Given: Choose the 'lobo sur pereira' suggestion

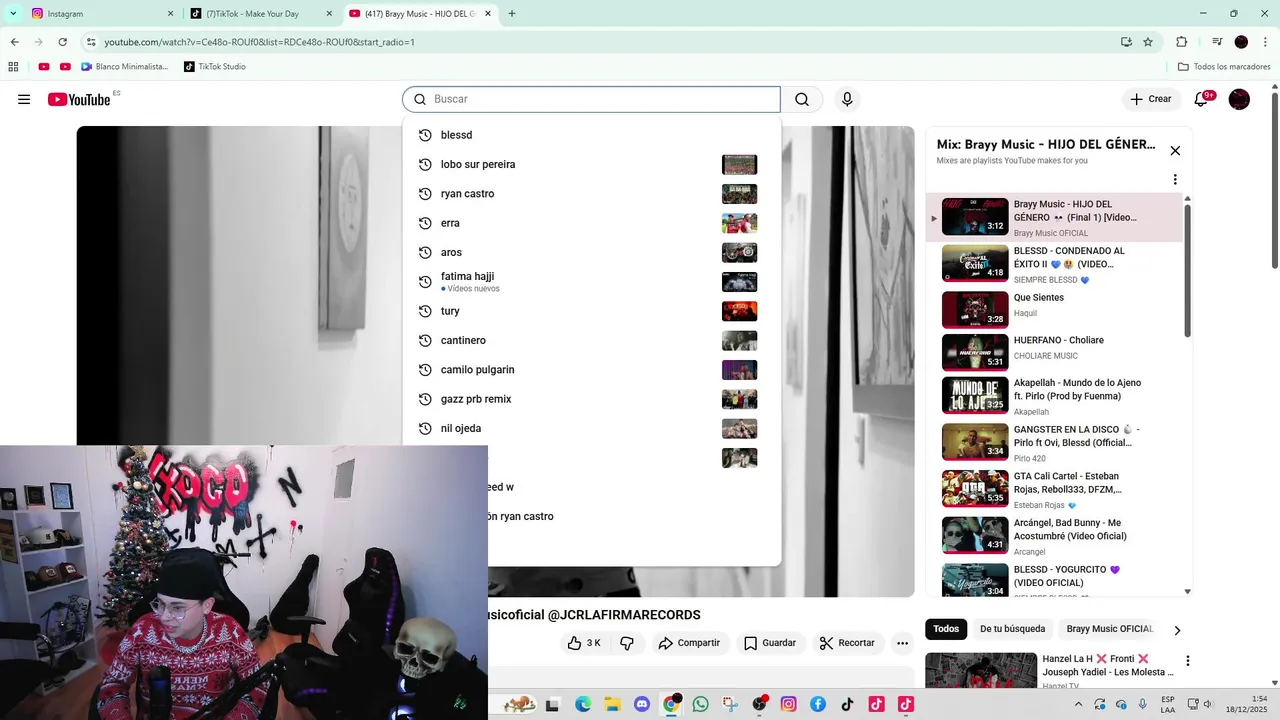Looking at the screenshot, I should pos(592,164).
